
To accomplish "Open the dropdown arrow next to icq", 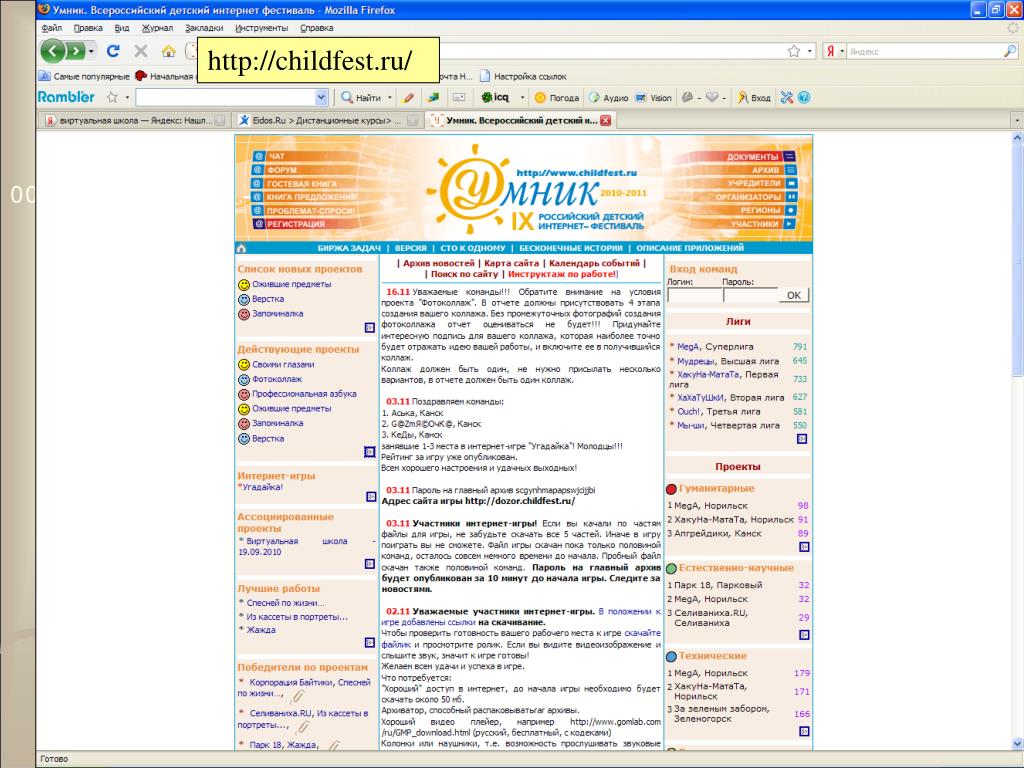I will coord(522,97).
